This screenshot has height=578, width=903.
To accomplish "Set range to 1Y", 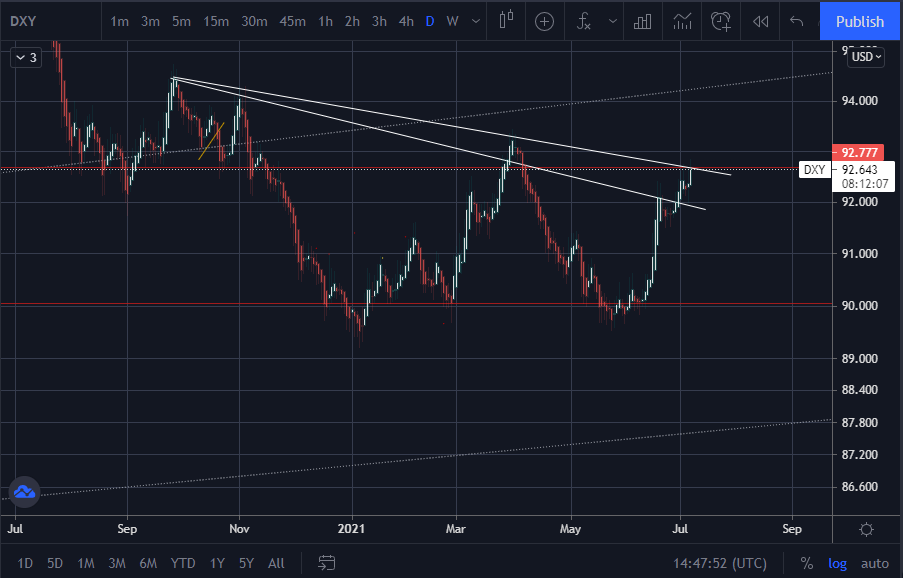I will pyautogui.click(x=217, y=563).
